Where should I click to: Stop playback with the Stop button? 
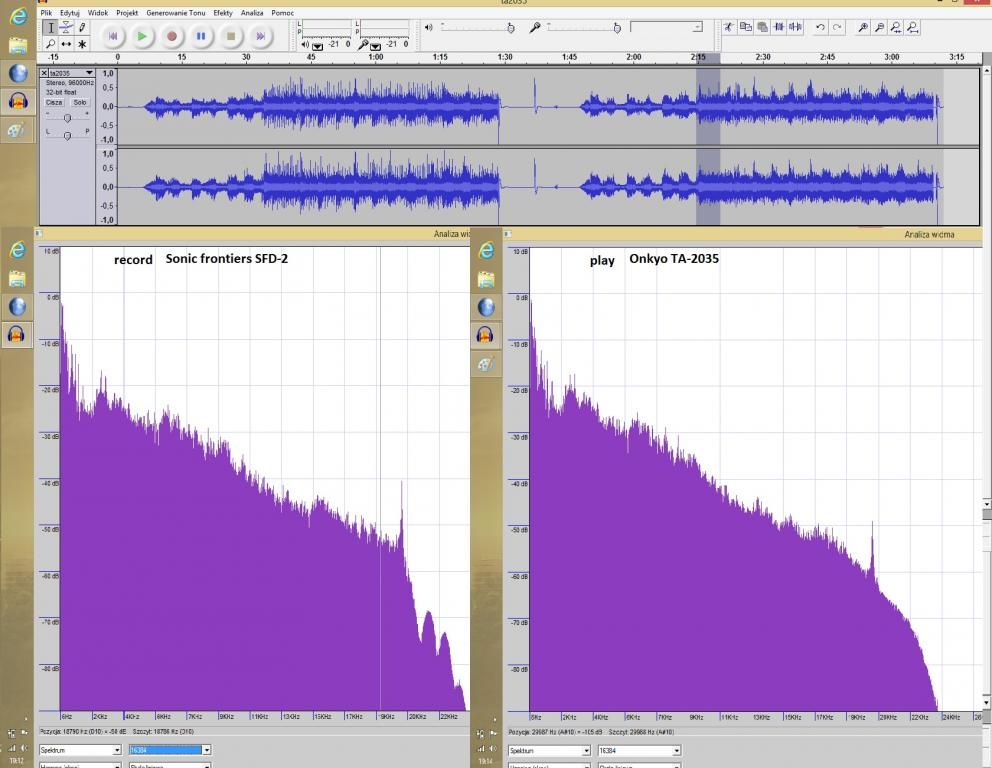click(231, 36)
